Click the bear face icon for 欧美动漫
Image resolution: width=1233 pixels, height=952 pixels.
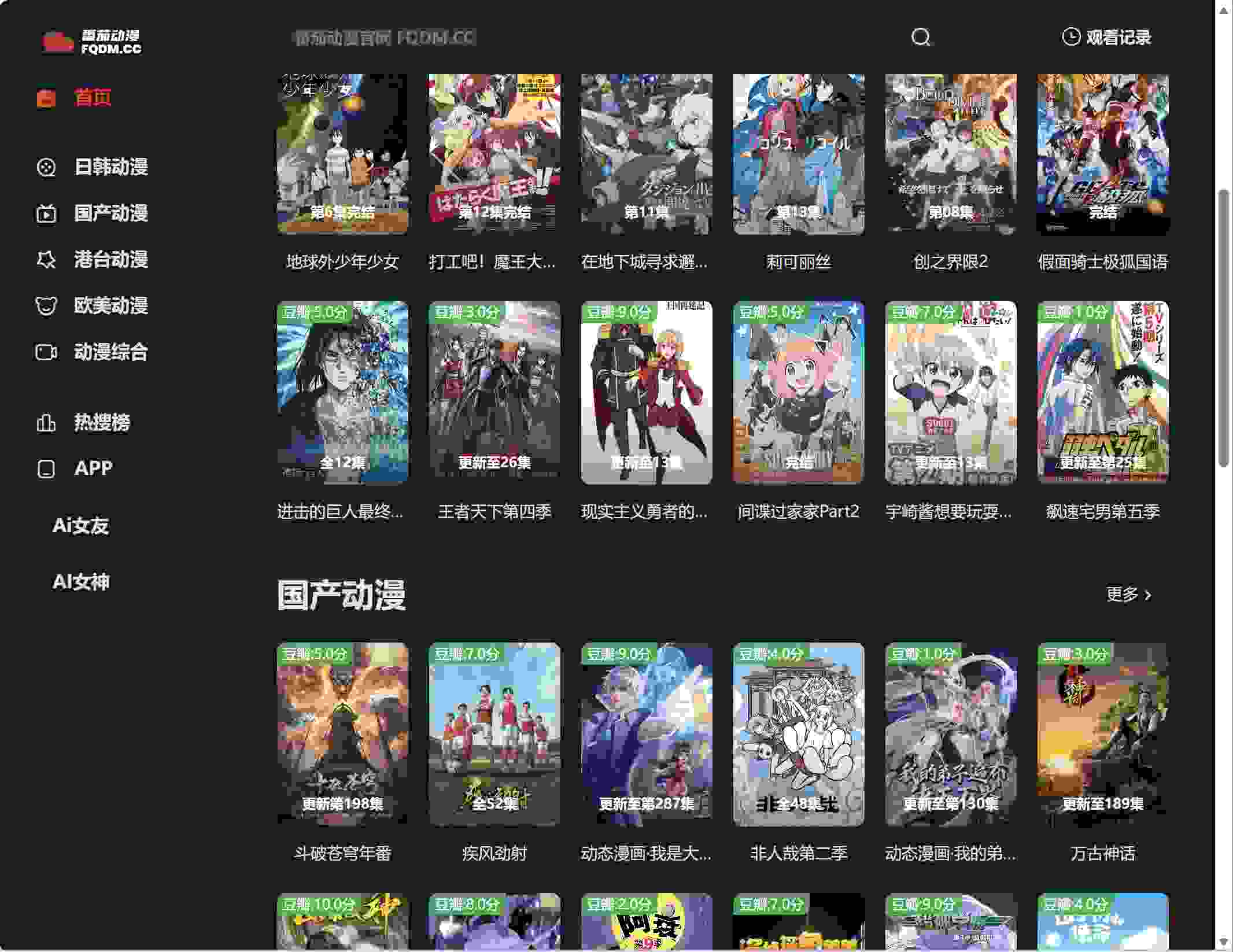click(46, 306)
